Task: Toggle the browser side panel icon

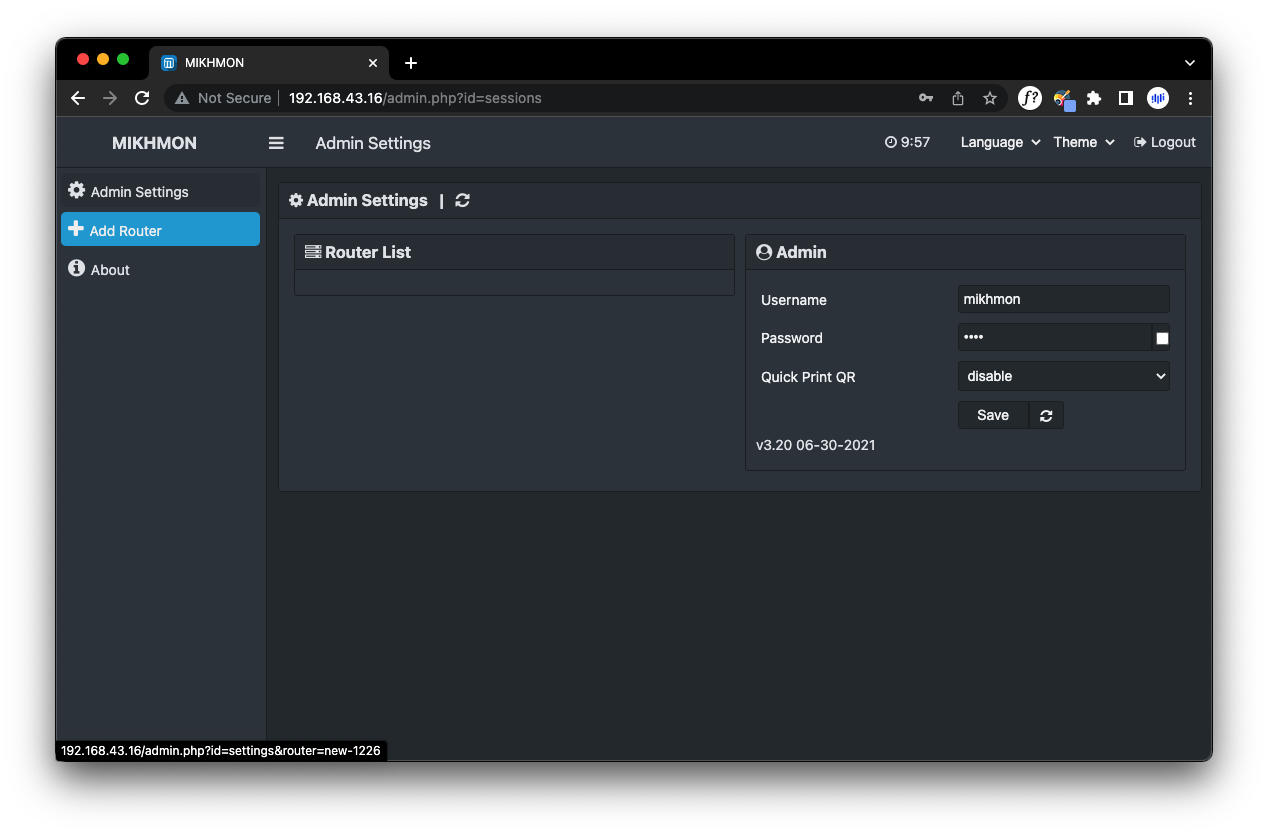Action: [x=1125, y=98]
